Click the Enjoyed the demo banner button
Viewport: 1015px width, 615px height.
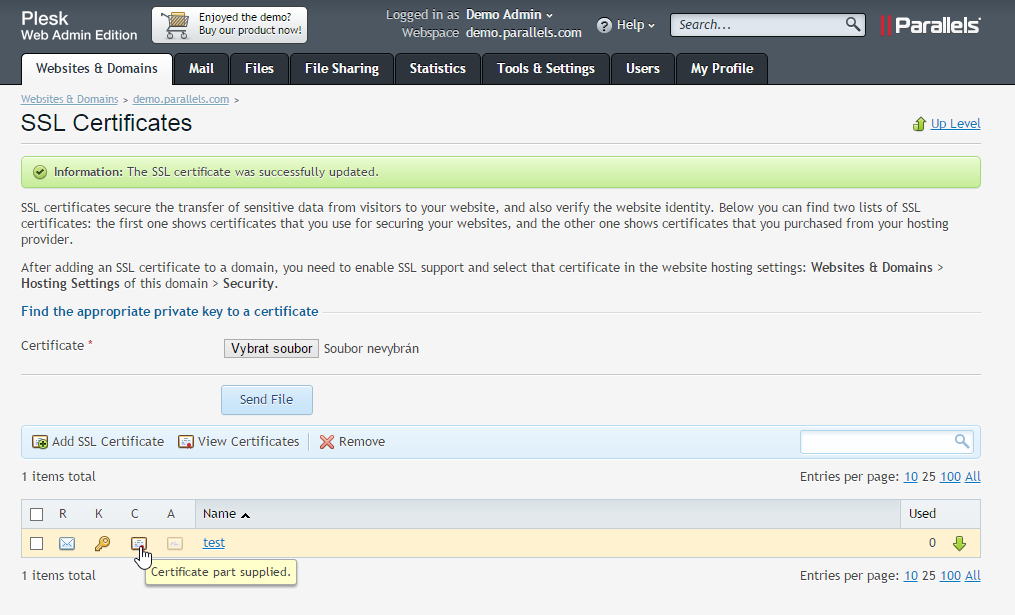click(x=230, y=25)
